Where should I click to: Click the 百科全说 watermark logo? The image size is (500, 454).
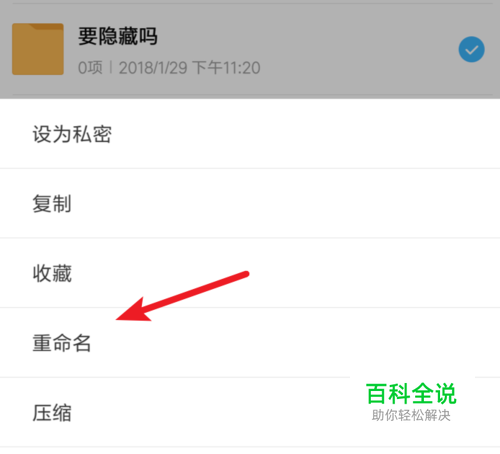point(411,394)
